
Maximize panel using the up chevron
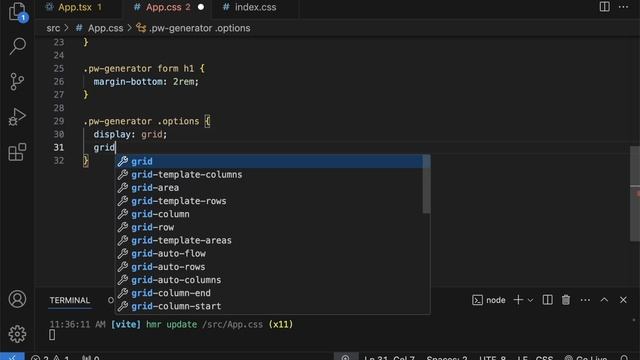(604, 300)
